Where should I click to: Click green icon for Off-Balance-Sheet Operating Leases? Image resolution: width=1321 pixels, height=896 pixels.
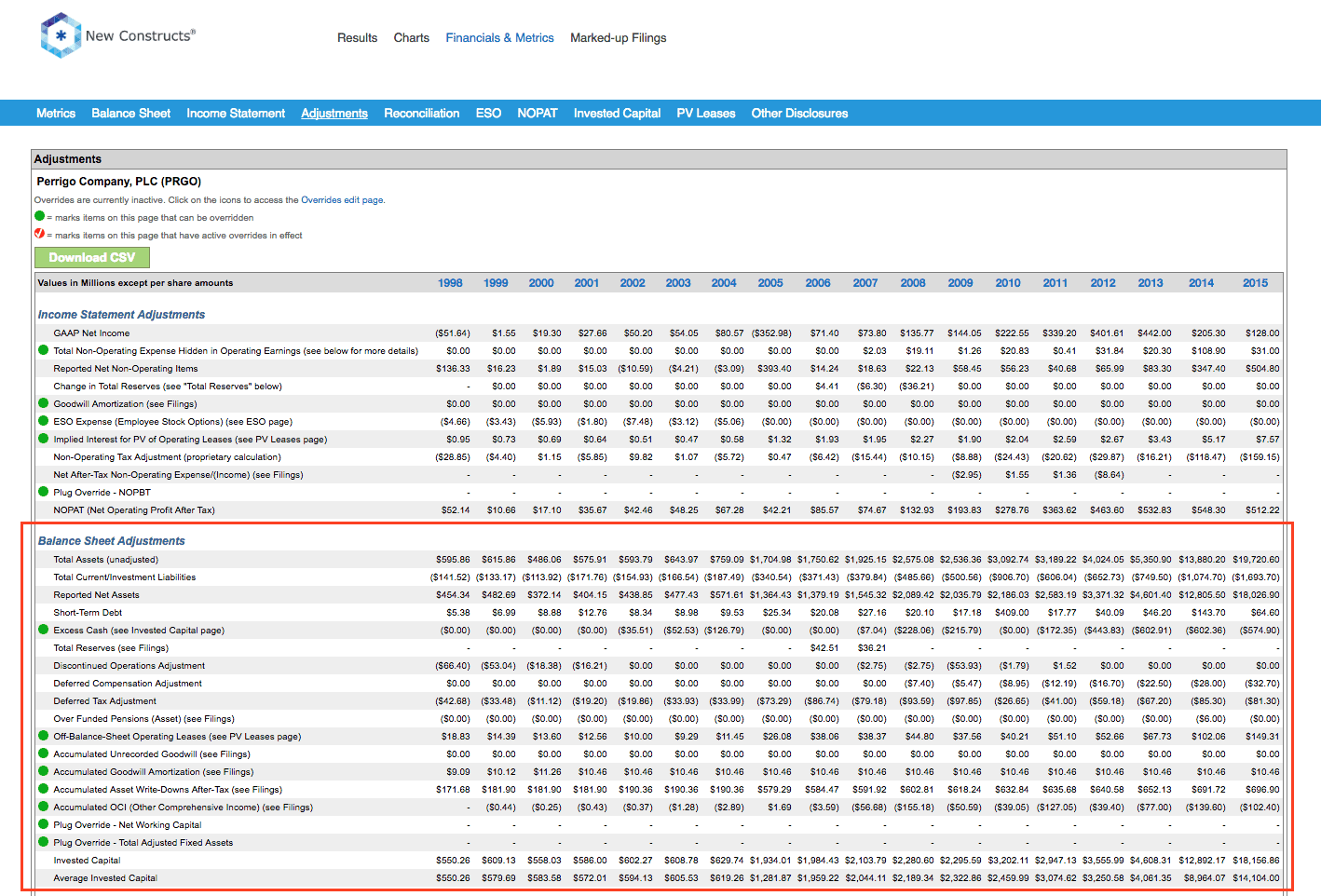point(43,736)
